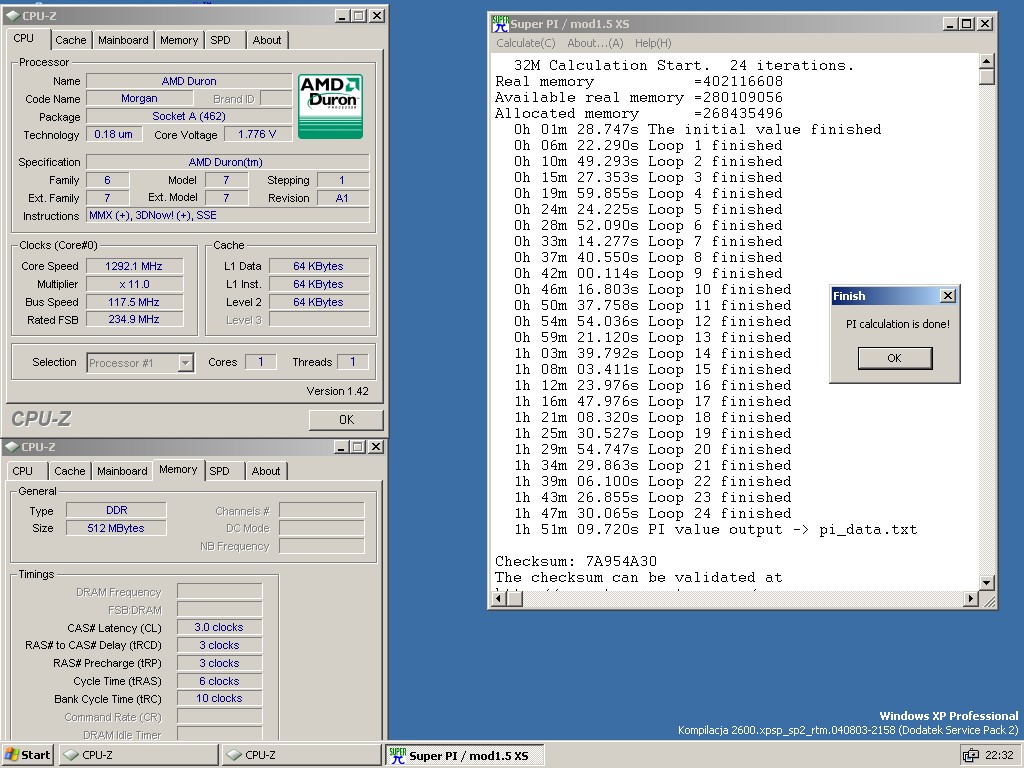Click the Cores count field
1024x768 pixels.
[x=261, y=362]
